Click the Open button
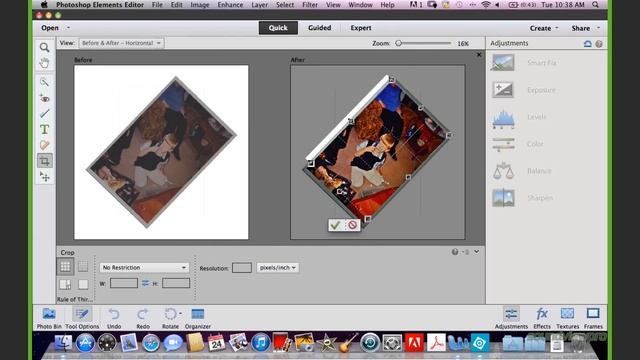The image size is (640, 360). [x=50, y=28]
